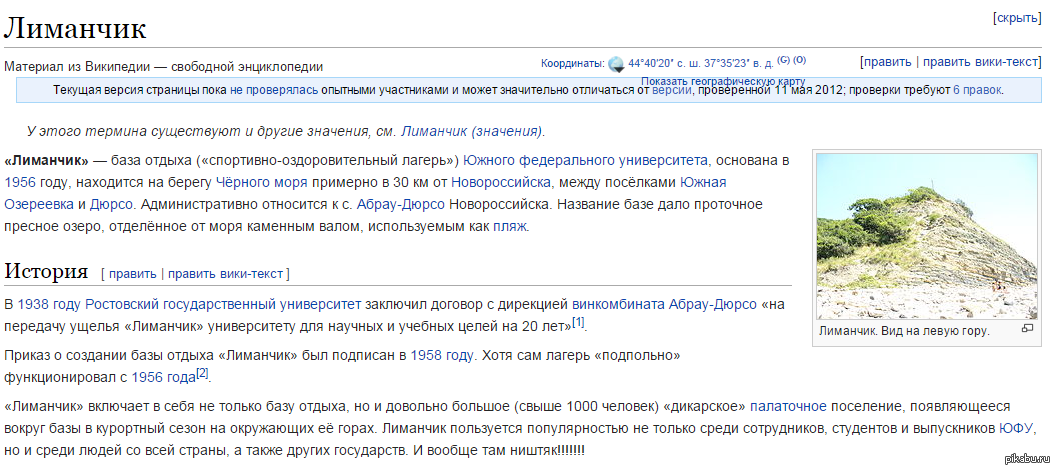The height and width of the screenshot is (470, 1055).
Task: Click 'править вики-текст' at the top right
Action: tap(981, 62)
